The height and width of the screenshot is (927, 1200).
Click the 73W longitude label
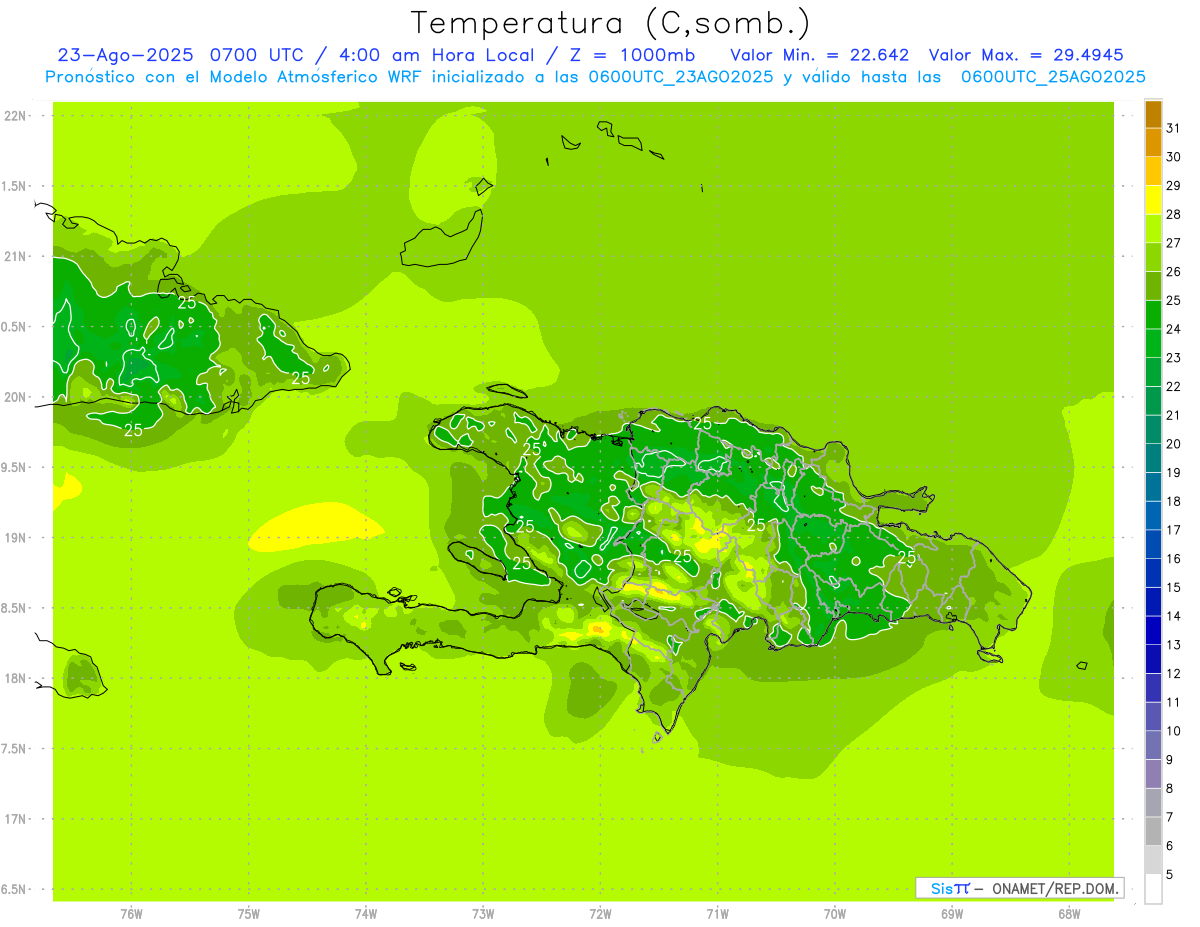tap(483, 913)
